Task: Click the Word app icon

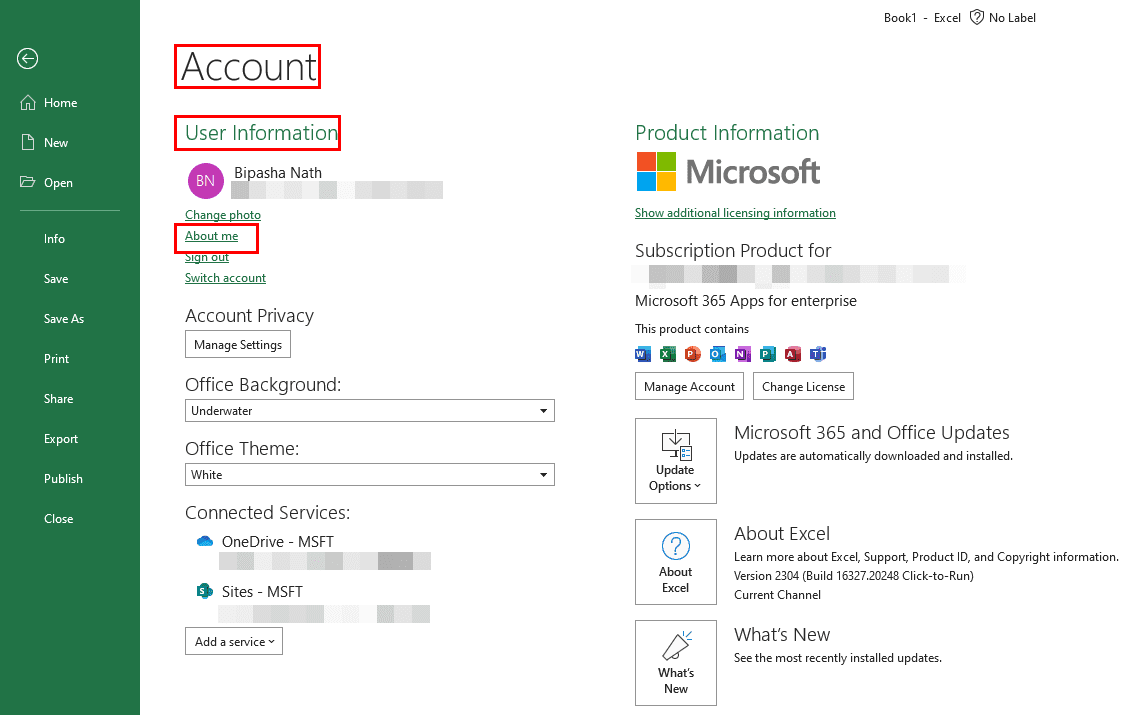Action: [x=642, y=354]
